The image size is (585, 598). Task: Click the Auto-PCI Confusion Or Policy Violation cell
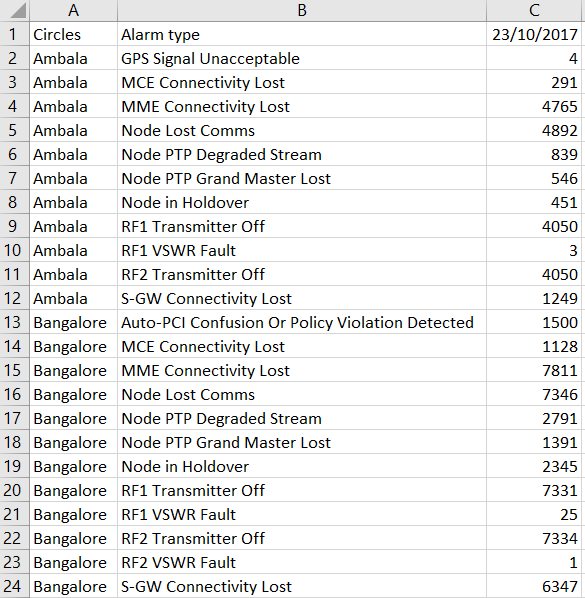(302, 322)
